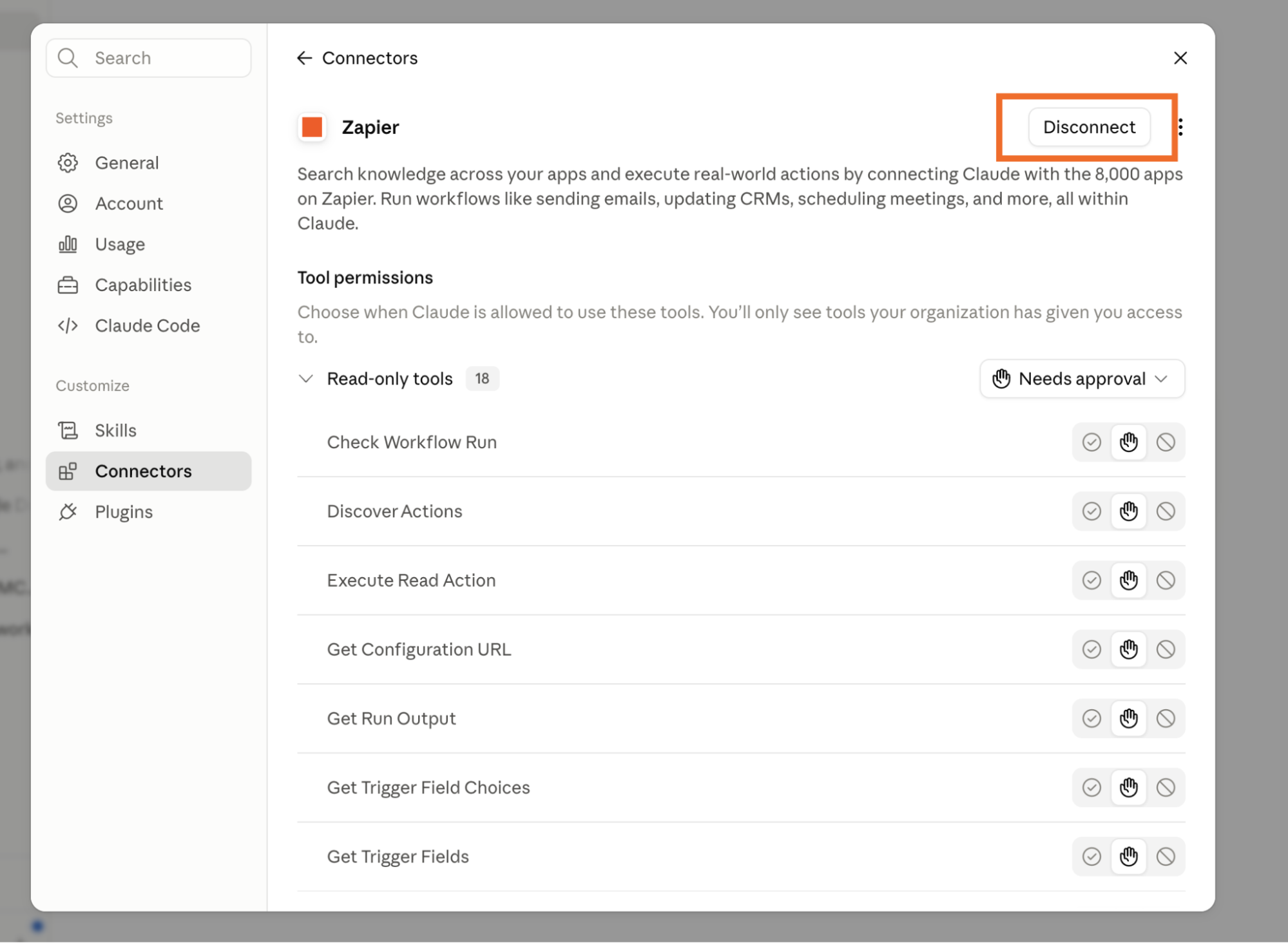Click the 18 tools count badge
Viewport: 1288px width, 943px height.
pyautogui.click(x=482, y=379)
